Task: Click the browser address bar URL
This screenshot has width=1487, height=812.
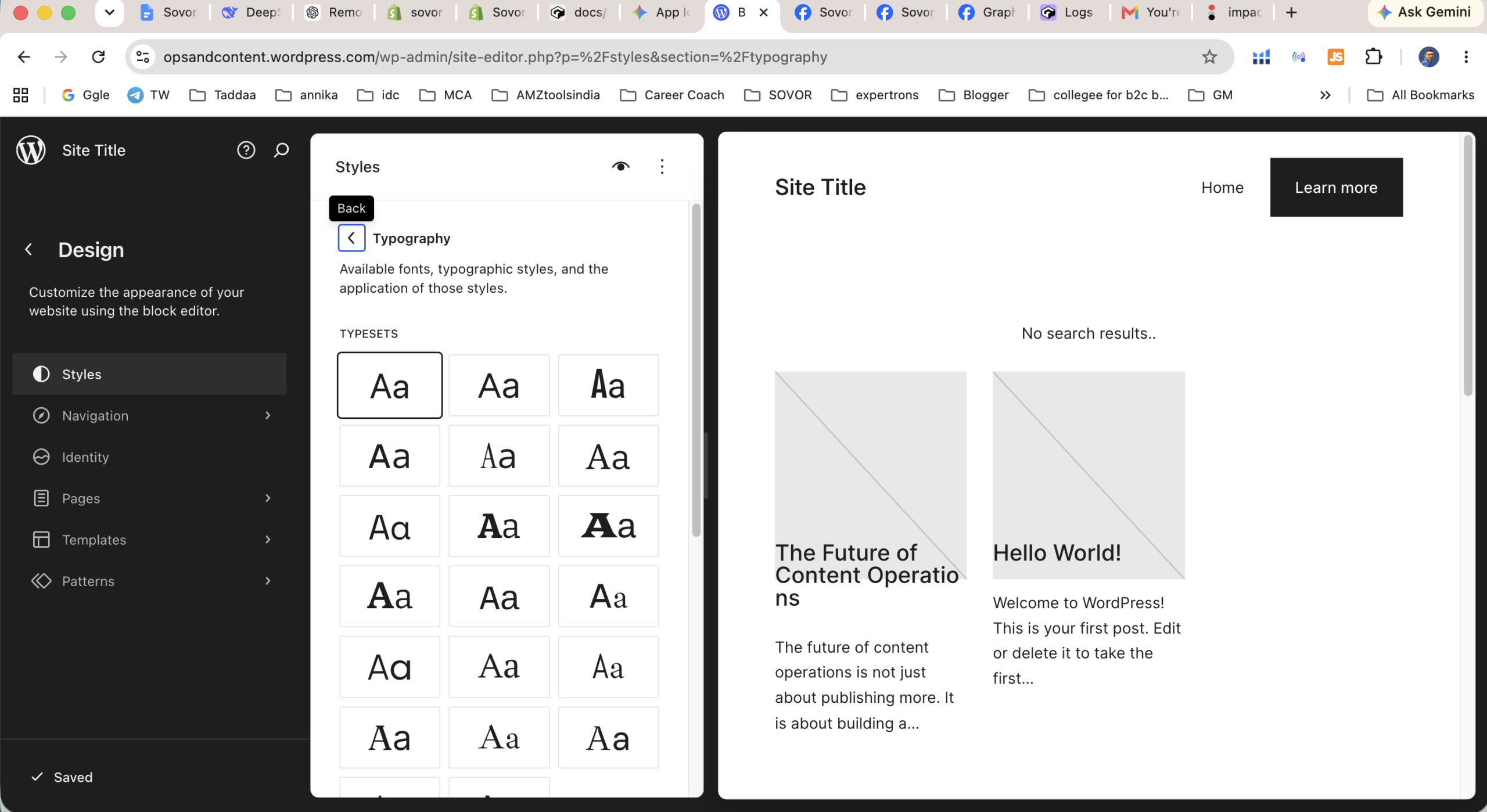Action: (x=495, y=57)
